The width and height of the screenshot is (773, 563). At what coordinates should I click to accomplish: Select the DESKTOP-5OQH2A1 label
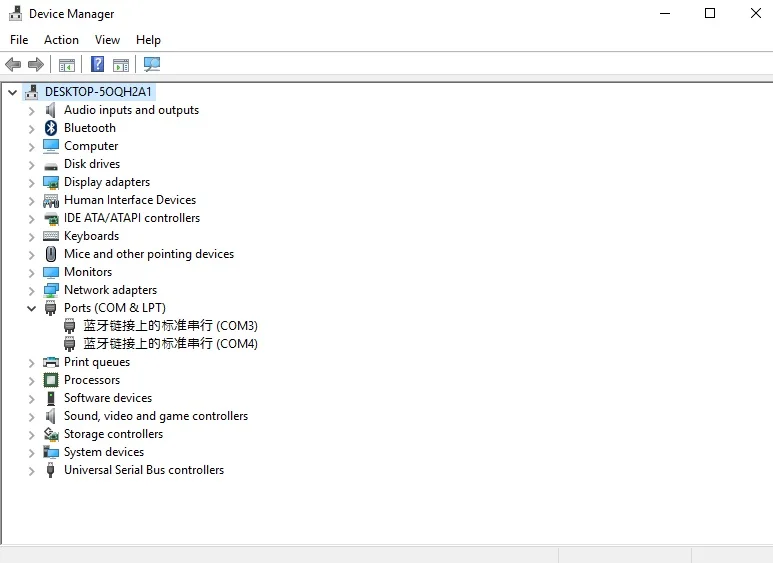(x=98, y=92)
